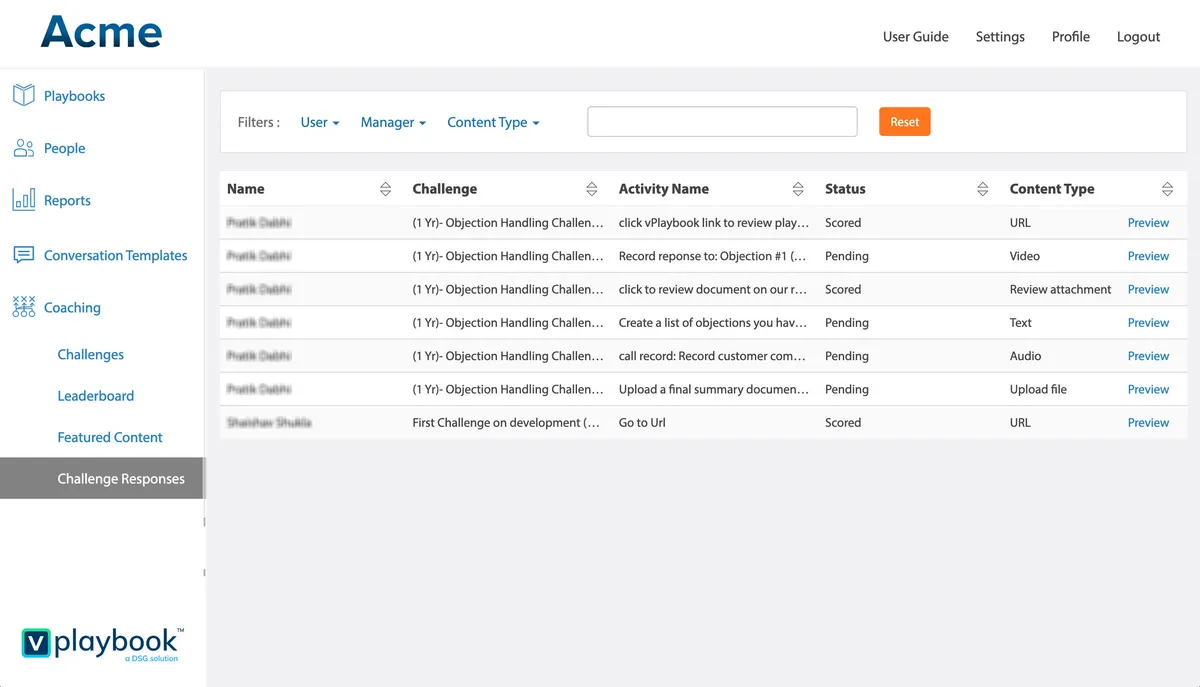The height and width of the screenshot is (687, 1200).
Task: Sort by Activity Name column arrows
Action: pos(798,189)
